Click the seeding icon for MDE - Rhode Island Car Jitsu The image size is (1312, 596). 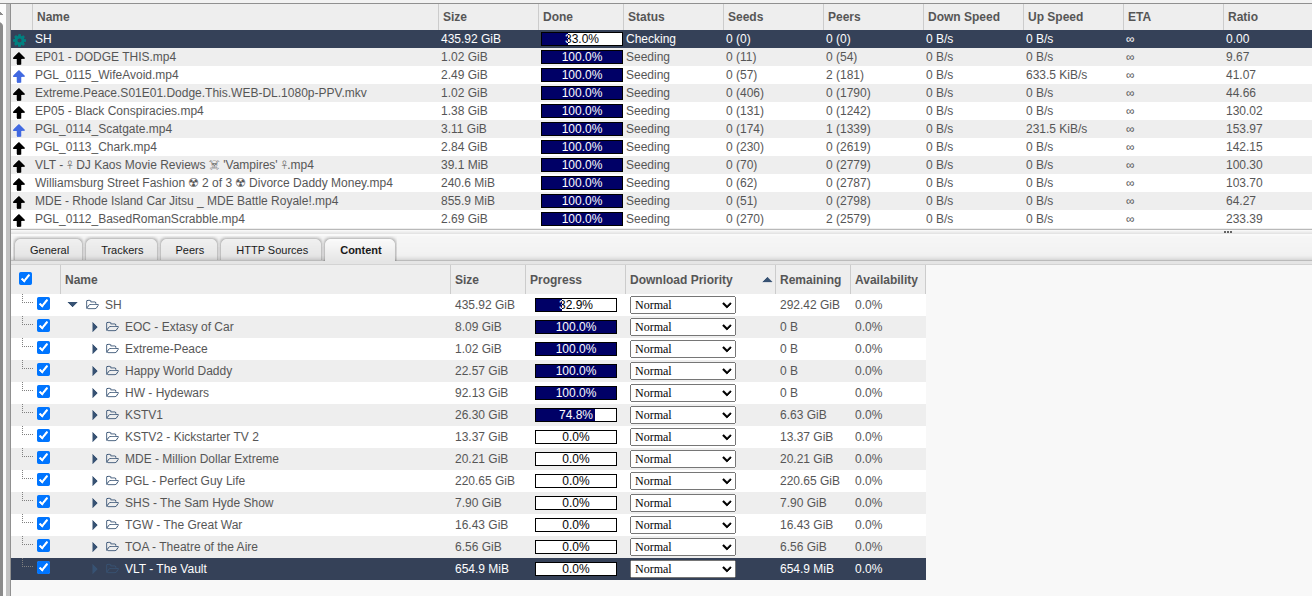19,201
